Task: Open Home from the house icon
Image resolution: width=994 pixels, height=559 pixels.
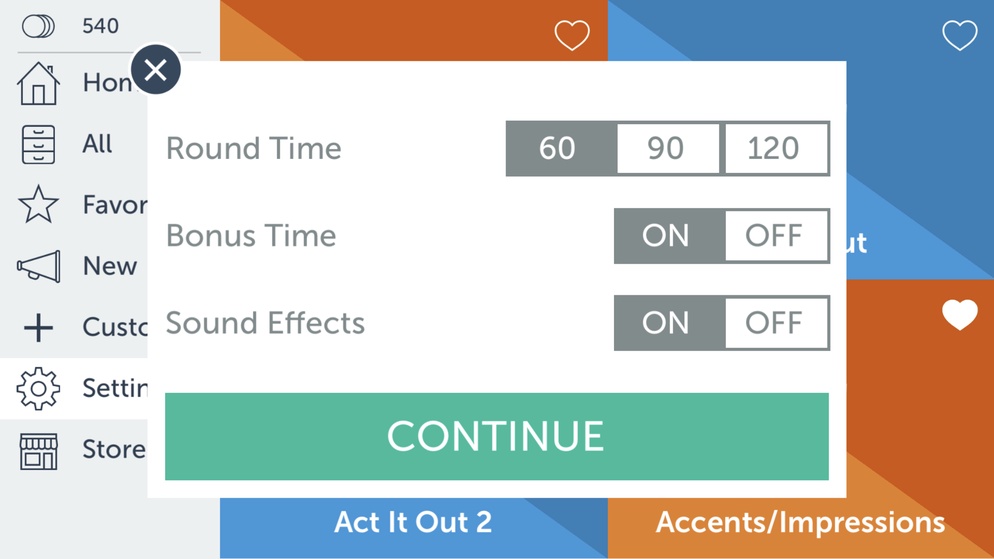Action: point(38,83)
